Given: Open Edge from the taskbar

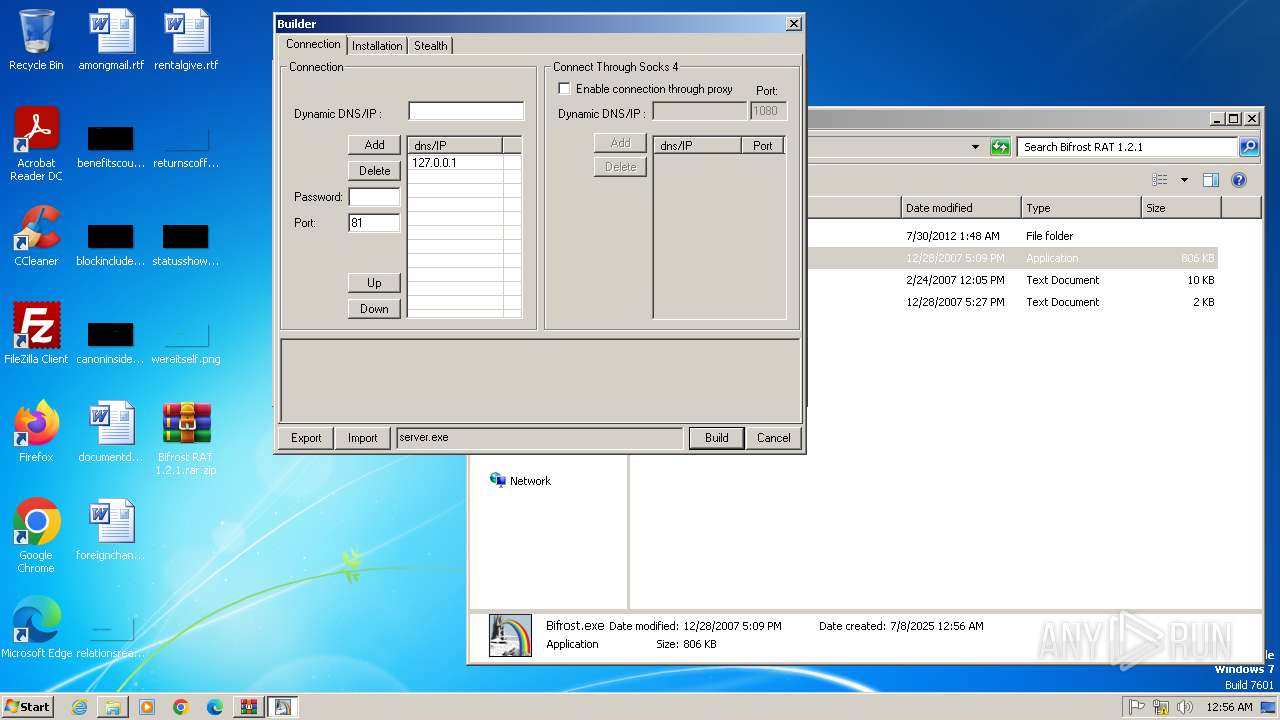Looking at the screenshot, I should [x=215, y=707].
